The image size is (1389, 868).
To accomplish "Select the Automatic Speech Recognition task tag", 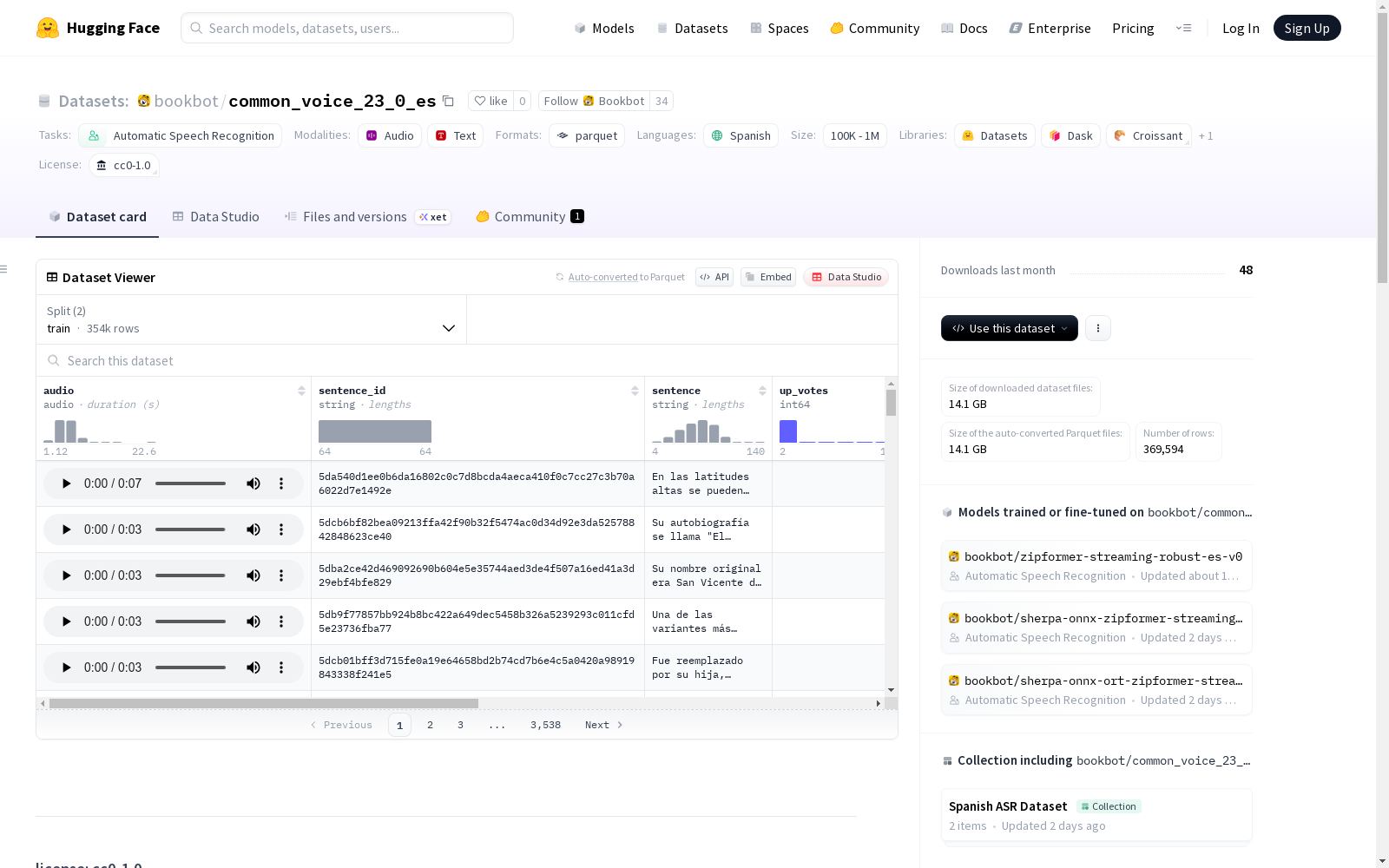I will click(x=180, y=135).
